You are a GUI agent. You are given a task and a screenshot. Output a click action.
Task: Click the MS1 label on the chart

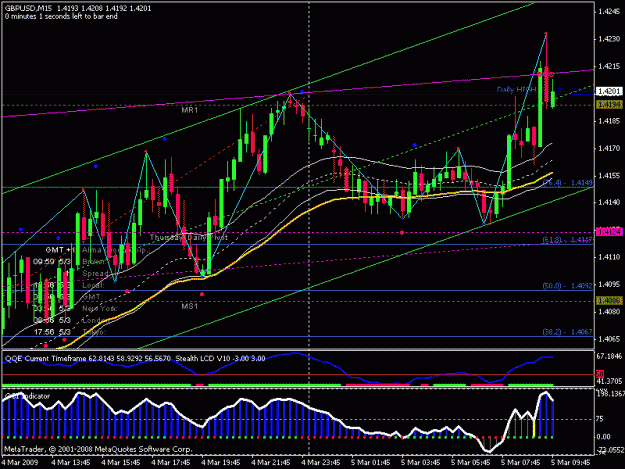pos(190,306)
